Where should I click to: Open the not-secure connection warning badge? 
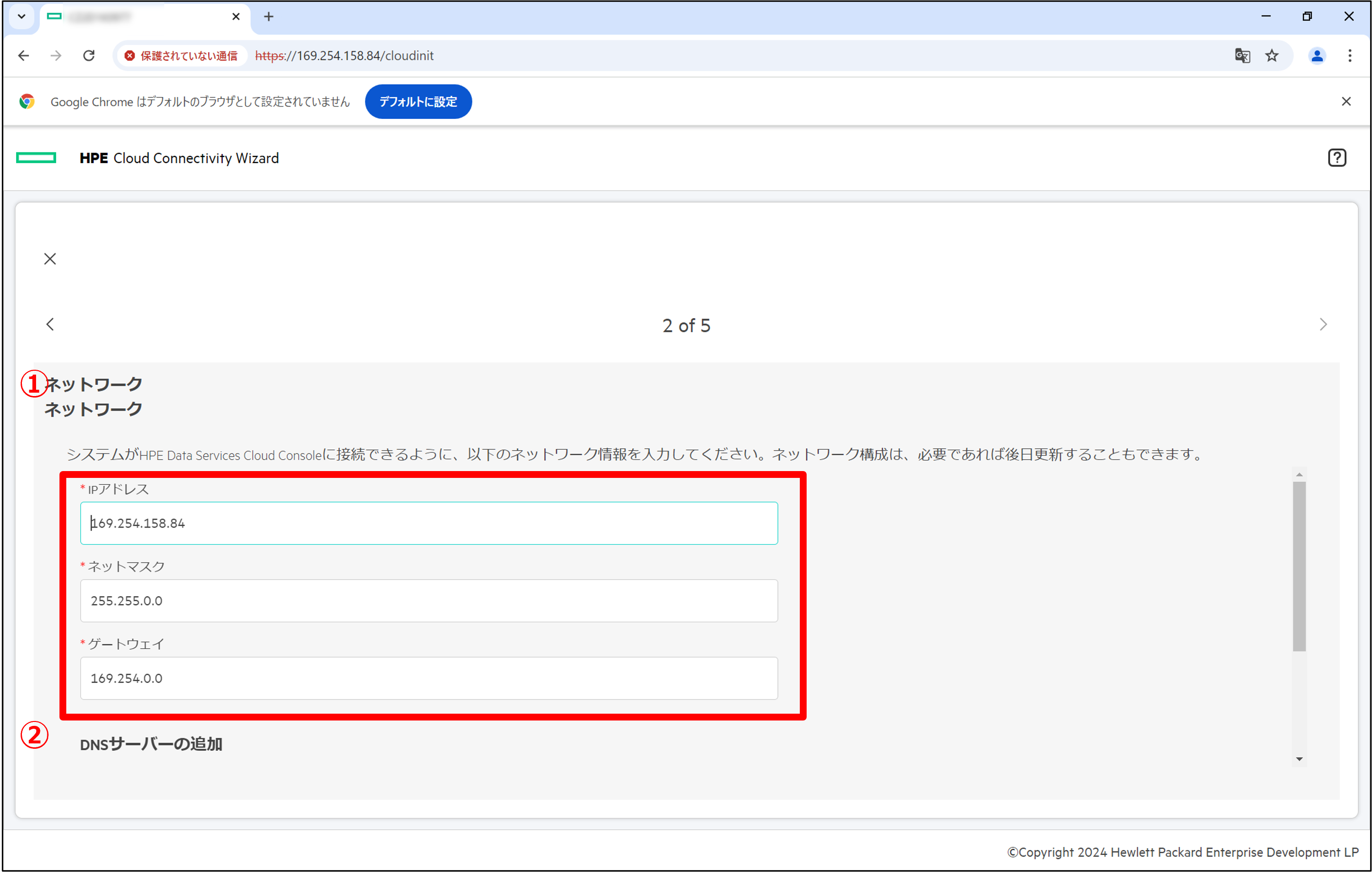pos(181,55)
